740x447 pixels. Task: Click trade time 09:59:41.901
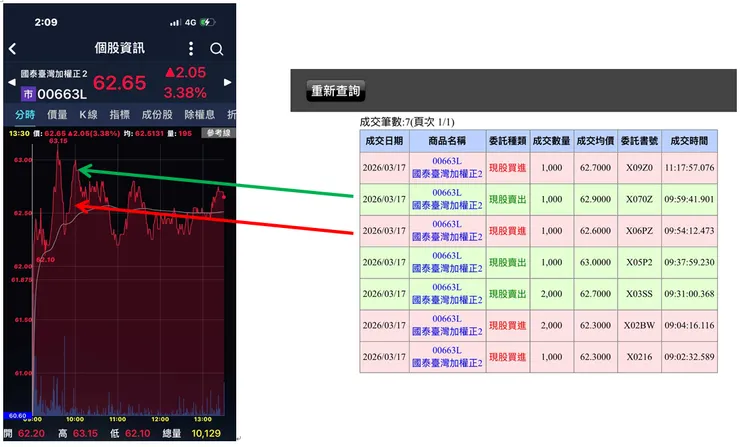(x=690, y=199)
